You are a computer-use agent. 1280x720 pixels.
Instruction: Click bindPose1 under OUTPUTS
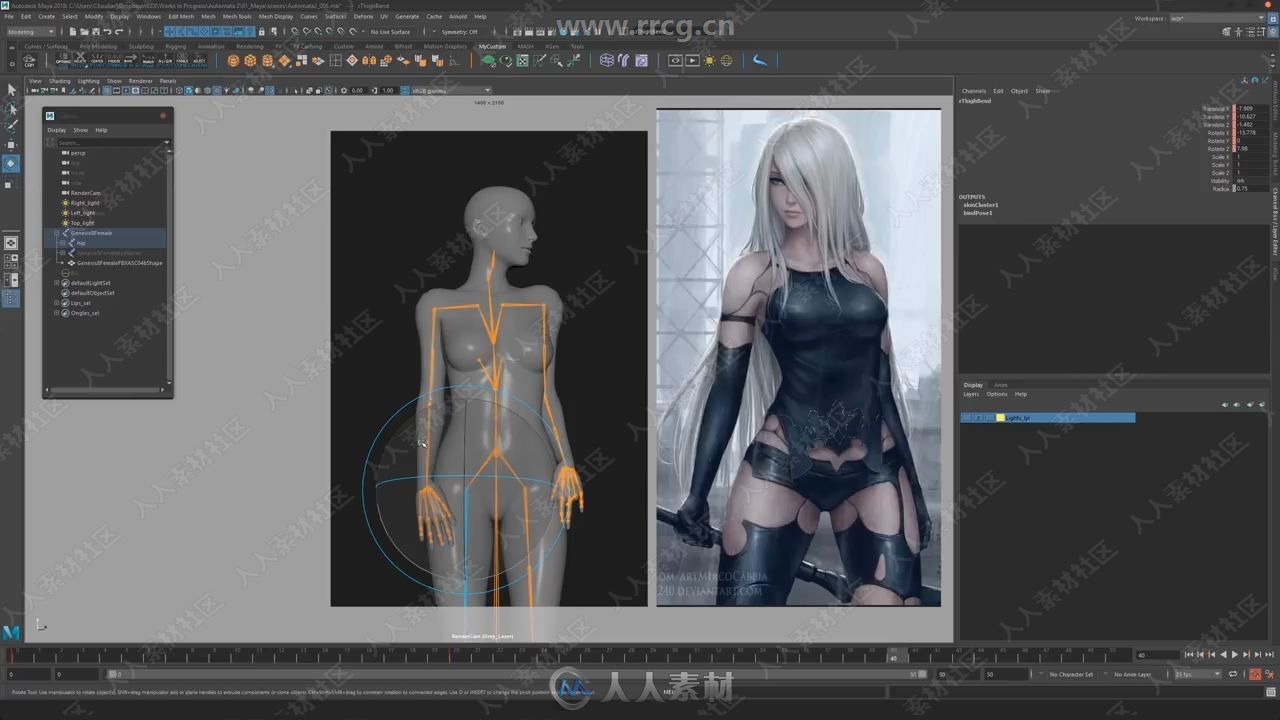(x=978, y=213)
